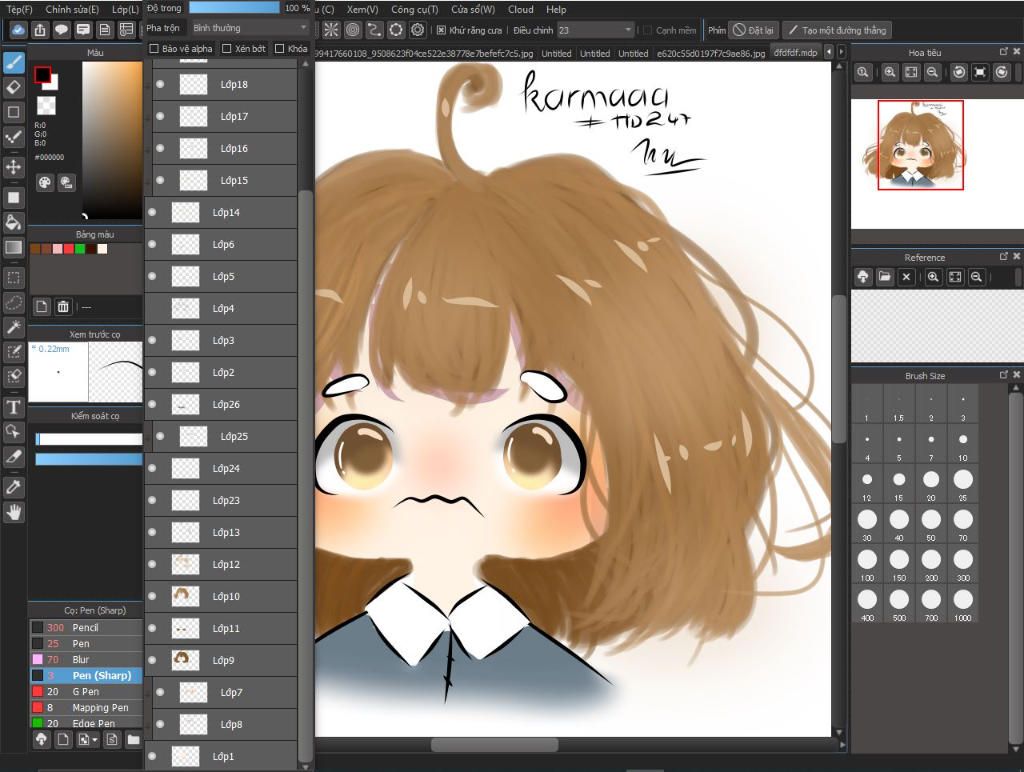
Task: Download brushes from cloud icon
Action: (x=41, y=739)
